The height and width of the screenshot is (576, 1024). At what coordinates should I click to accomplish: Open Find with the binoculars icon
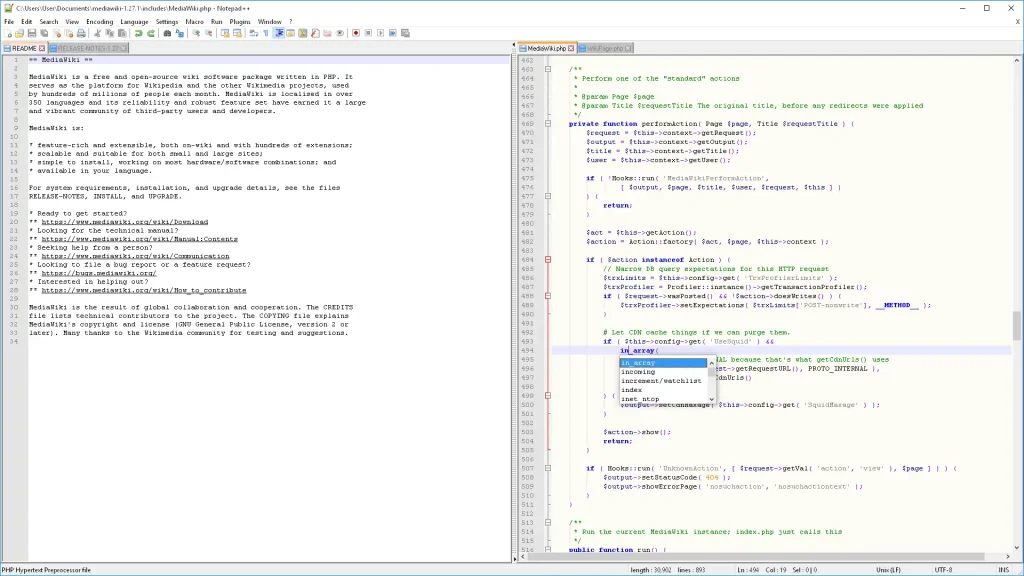(167, 33)
